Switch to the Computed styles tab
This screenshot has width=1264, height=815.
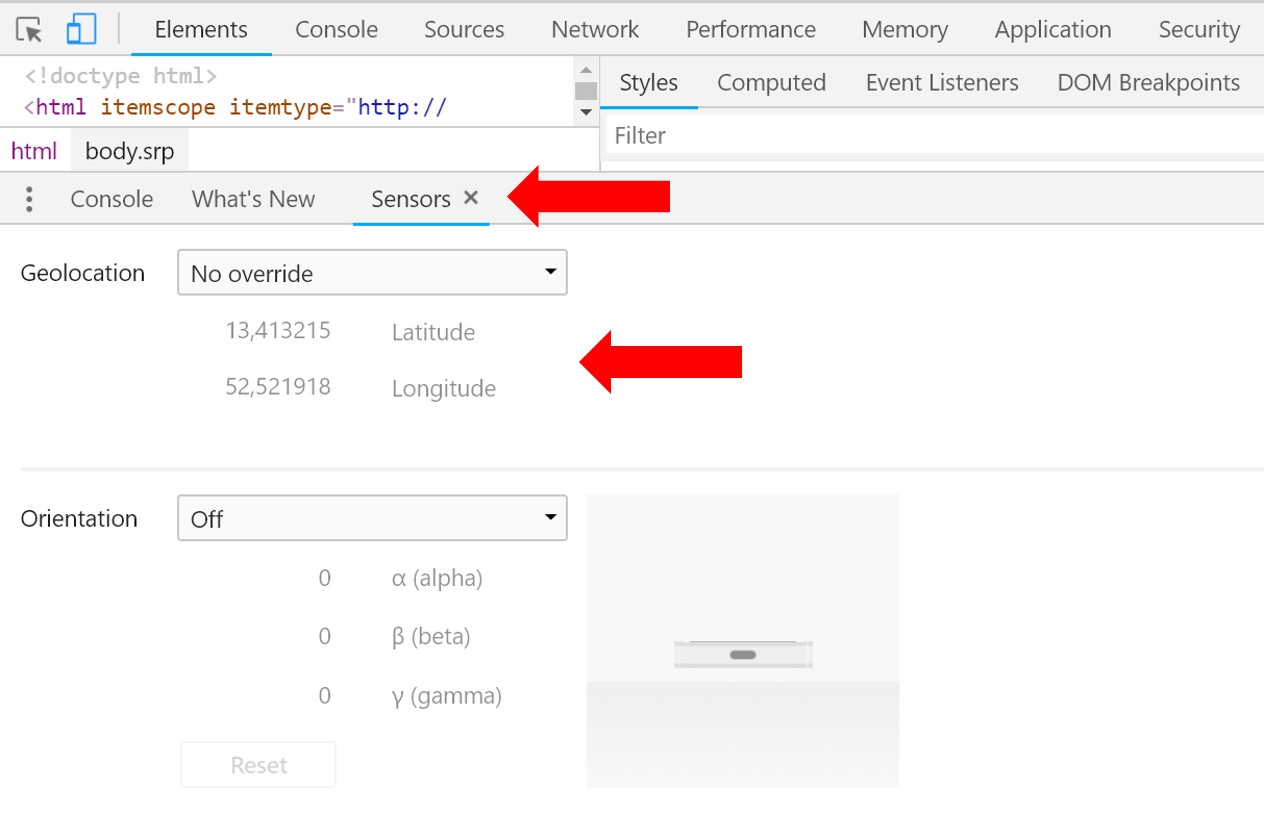coord(771,82)
